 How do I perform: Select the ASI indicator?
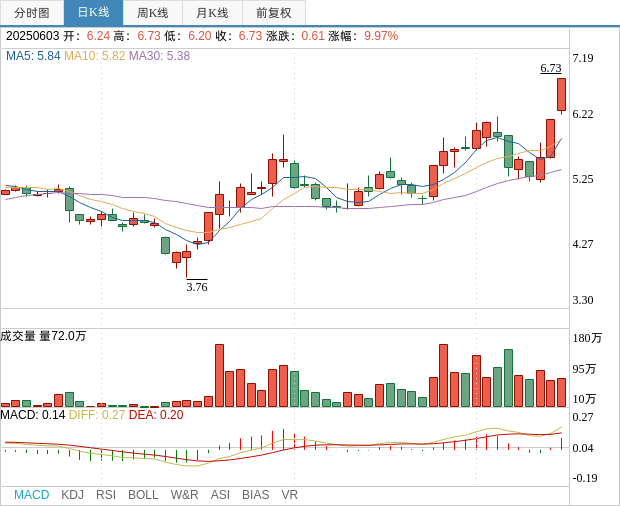tap(220, 495)
